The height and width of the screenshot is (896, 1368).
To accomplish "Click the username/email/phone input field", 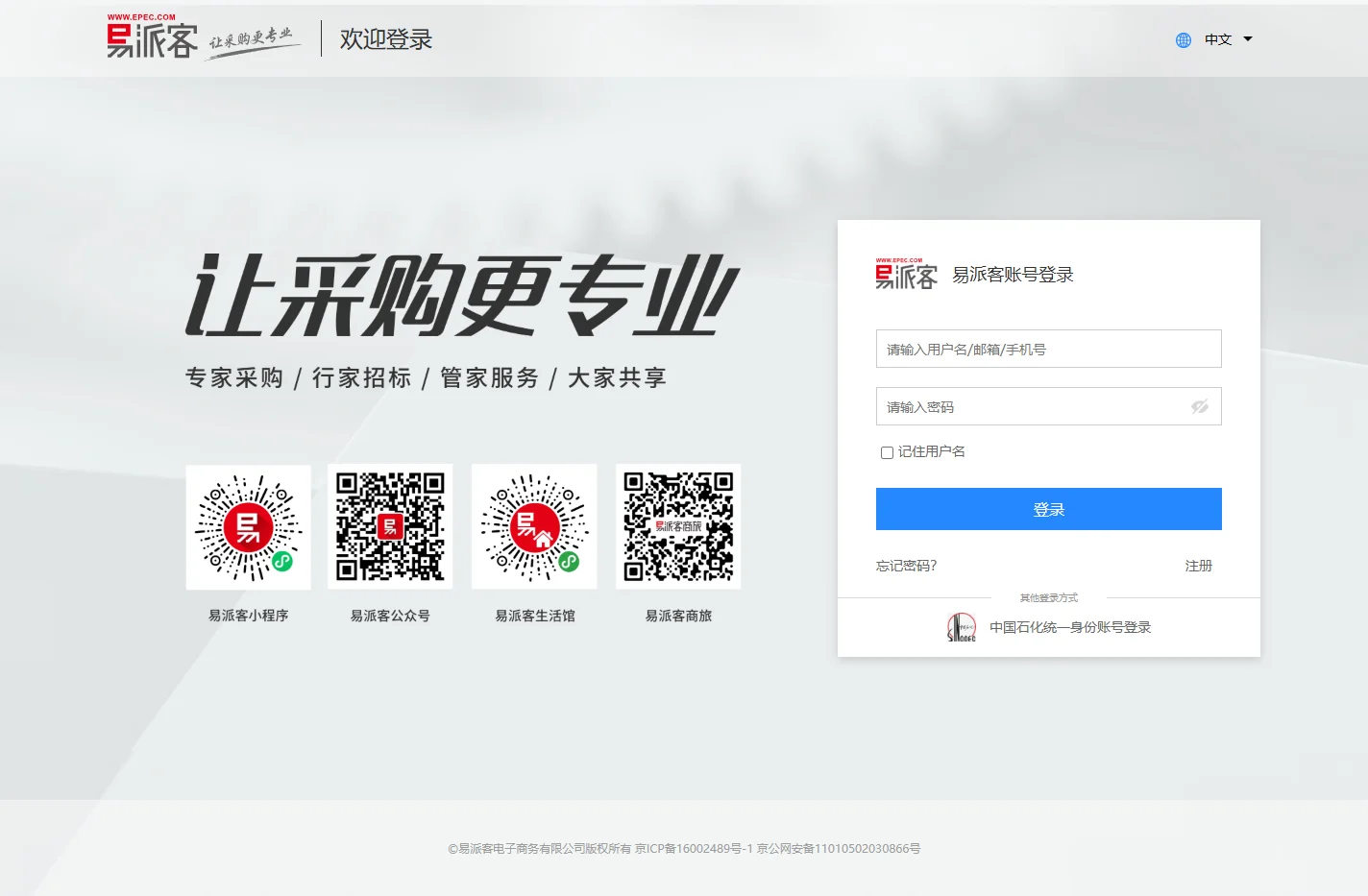I will coord(1048,349).
